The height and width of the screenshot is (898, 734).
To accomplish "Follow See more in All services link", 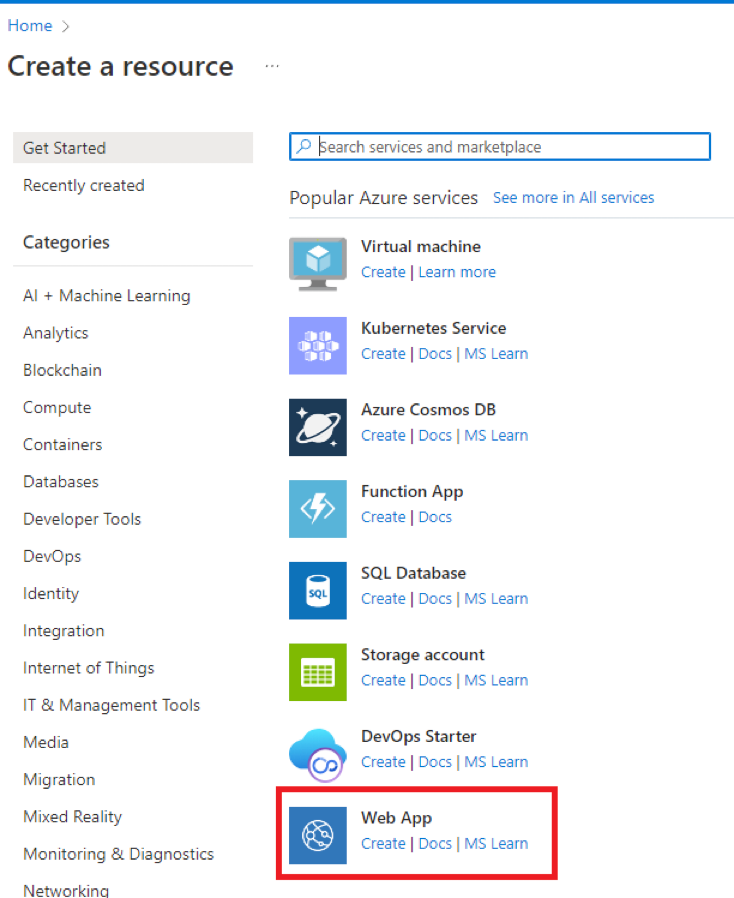I will tap(574, 198).
